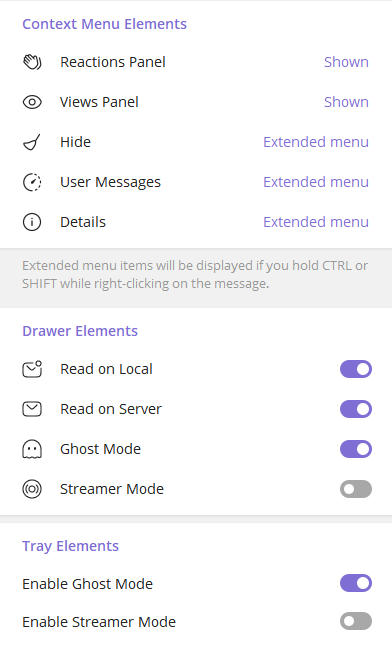Image resolution: width=392 pixels, height=646 pixels.
Task: Change Views Panel Shown setting
Action: [x=346, y=102]
